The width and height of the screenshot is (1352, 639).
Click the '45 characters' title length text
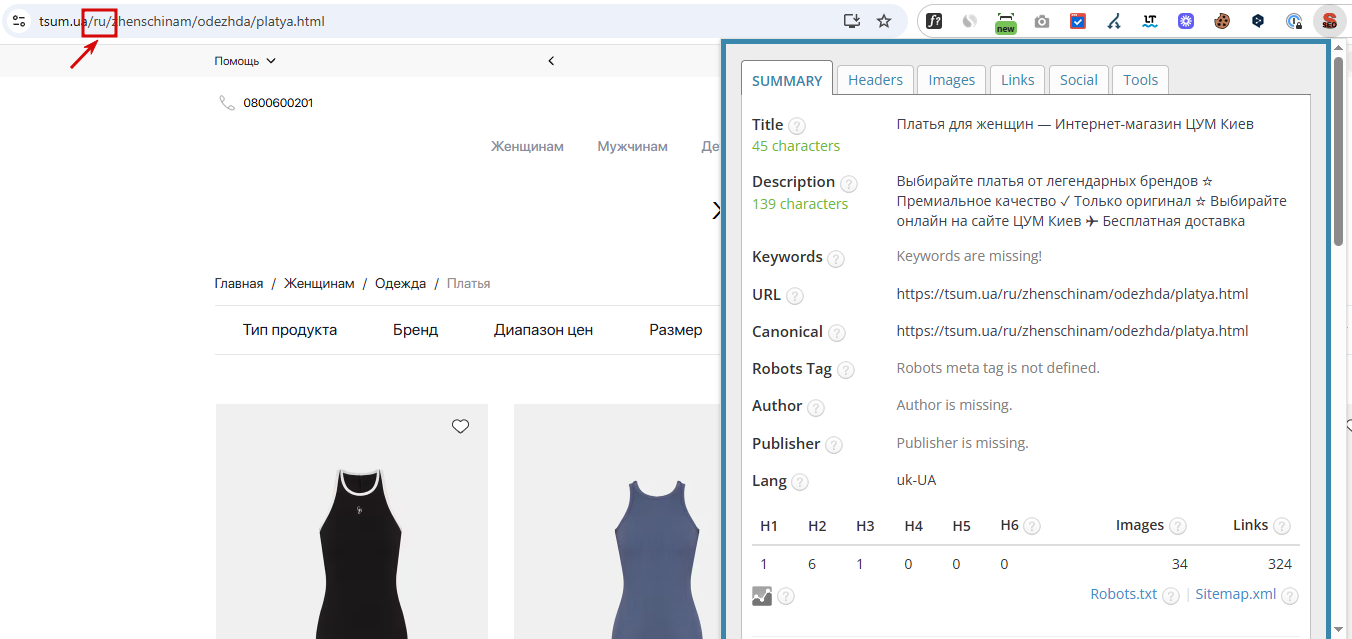pos(796,146)
